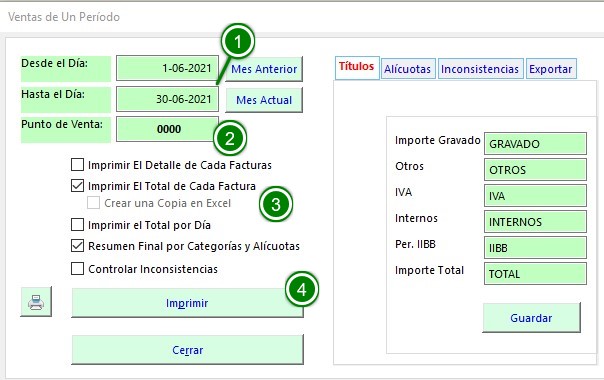Check Controlar Inconsistencias option
604x380 pixels.
77,269
